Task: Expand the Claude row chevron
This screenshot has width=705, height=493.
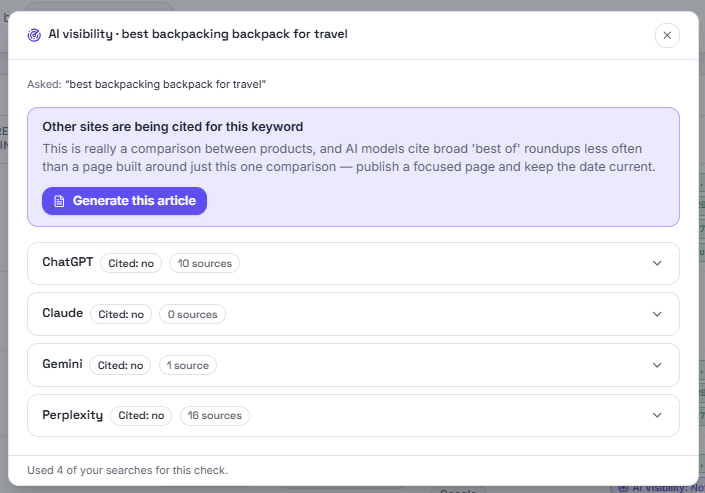Action: 657,314
